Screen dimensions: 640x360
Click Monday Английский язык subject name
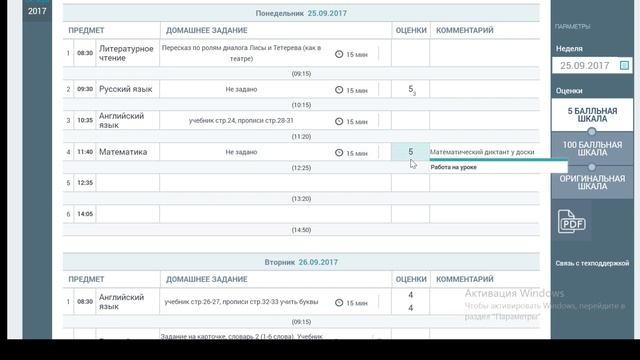[x=121, y=120]
